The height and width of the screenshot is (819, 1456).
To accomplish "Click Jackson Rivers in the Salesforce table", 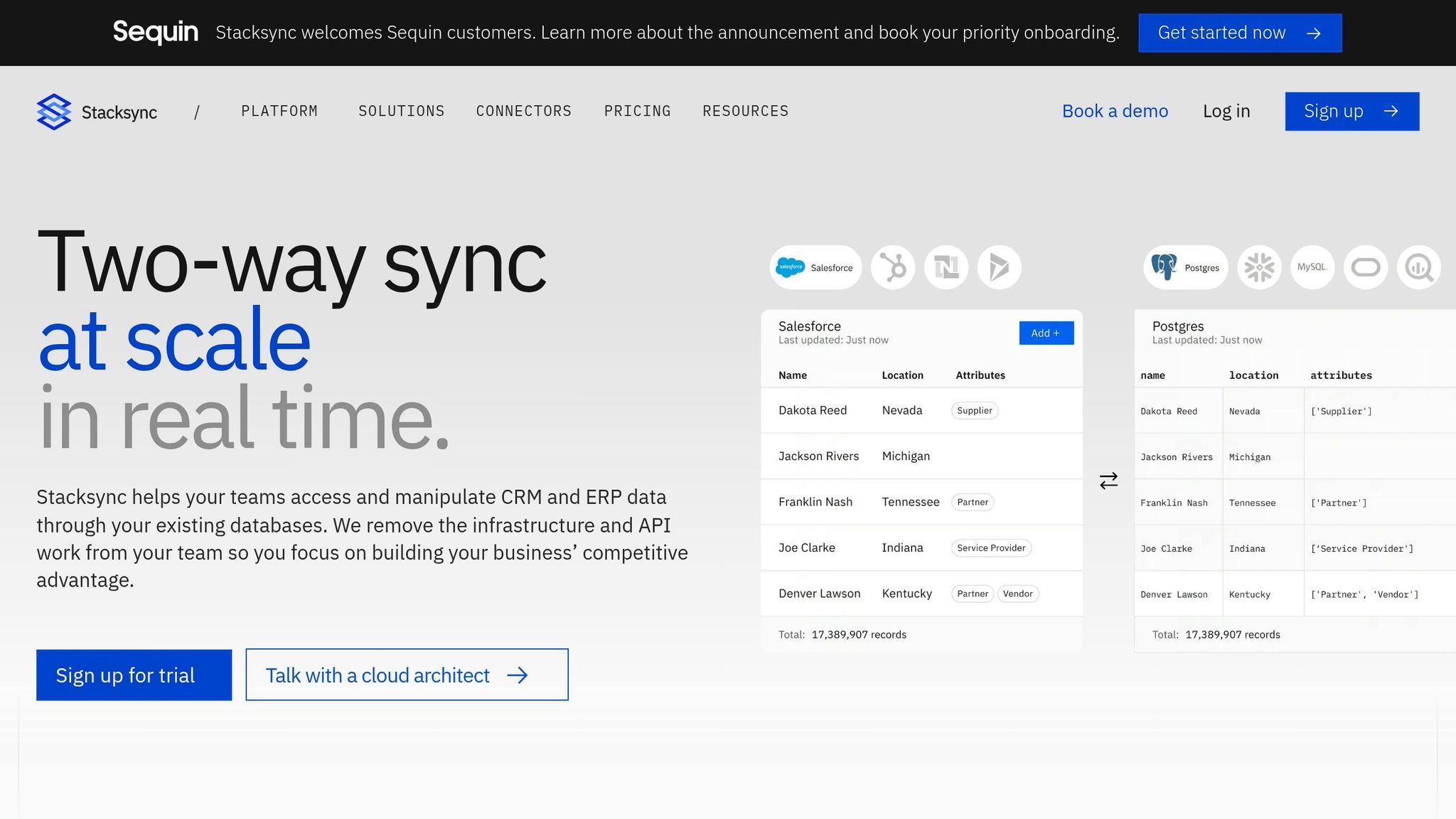I will point(818,456).
